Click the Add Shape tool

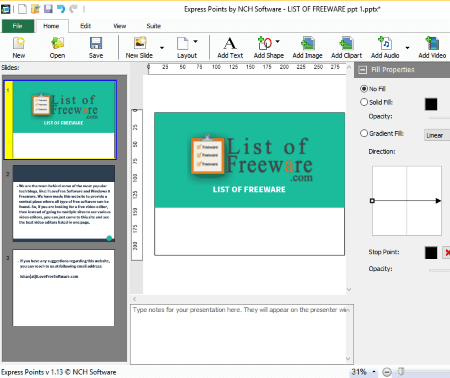269,48
